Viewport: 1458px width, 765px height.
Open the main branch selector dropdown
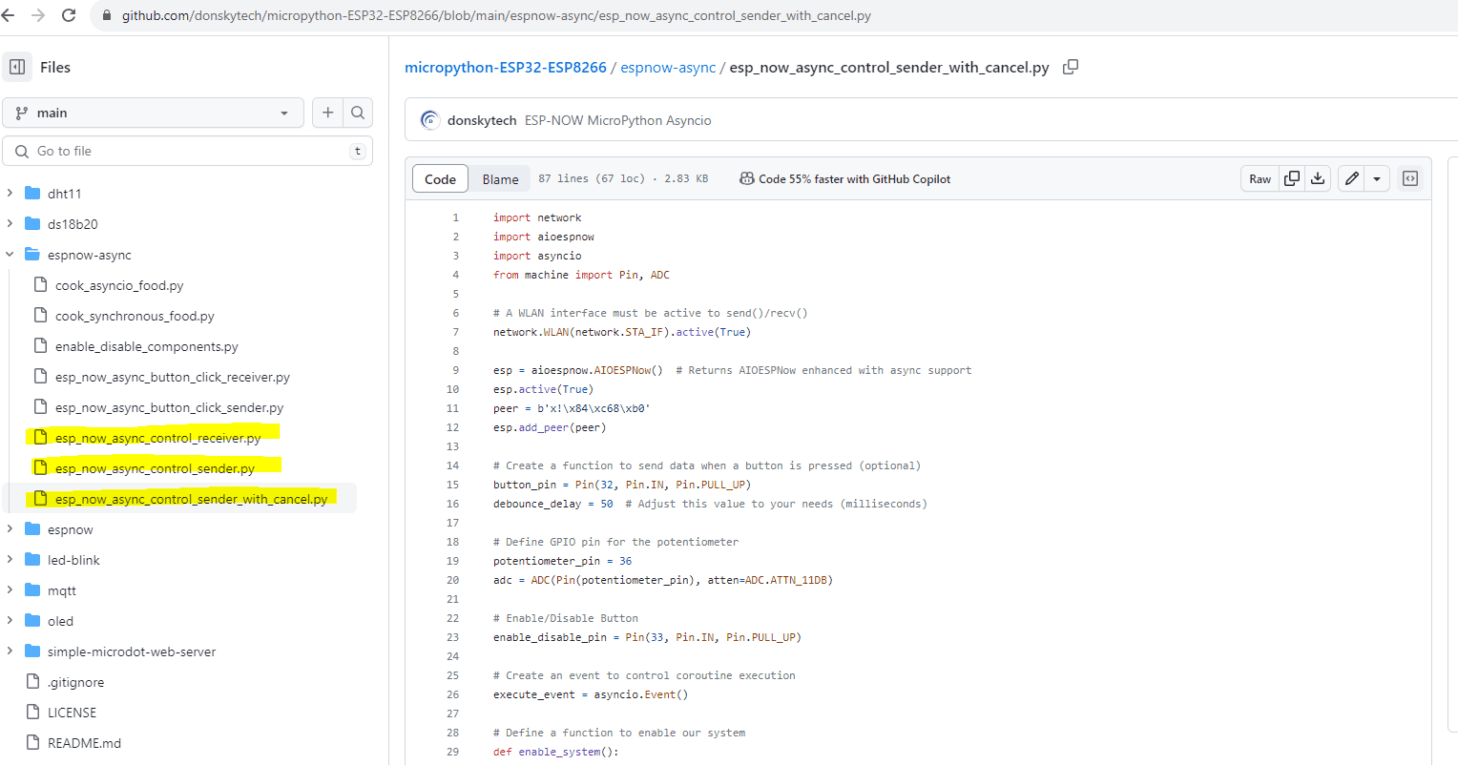point(153,112)
